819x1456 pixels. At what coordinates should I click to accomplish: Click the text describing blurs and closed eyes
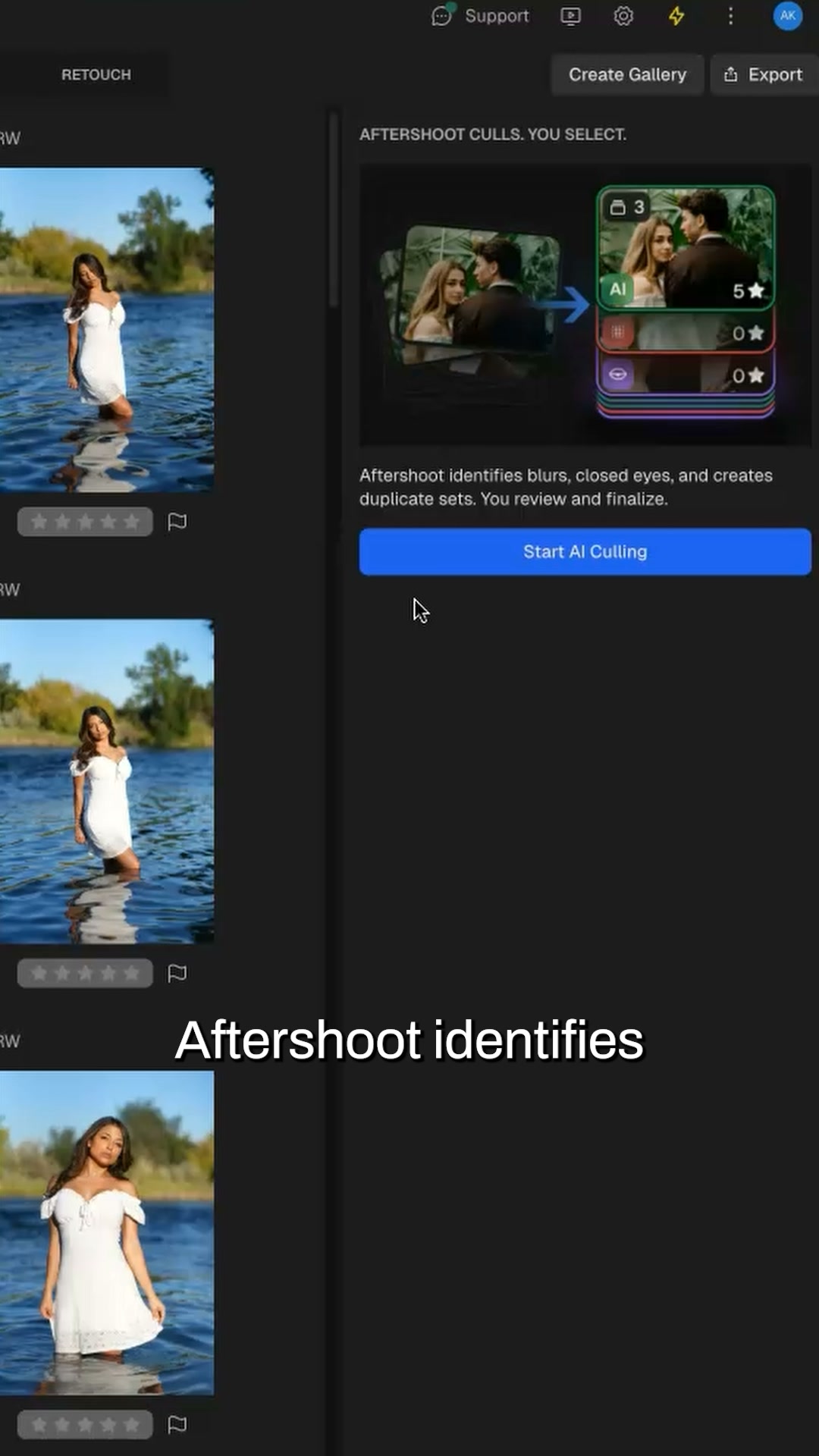pos(566,487)
